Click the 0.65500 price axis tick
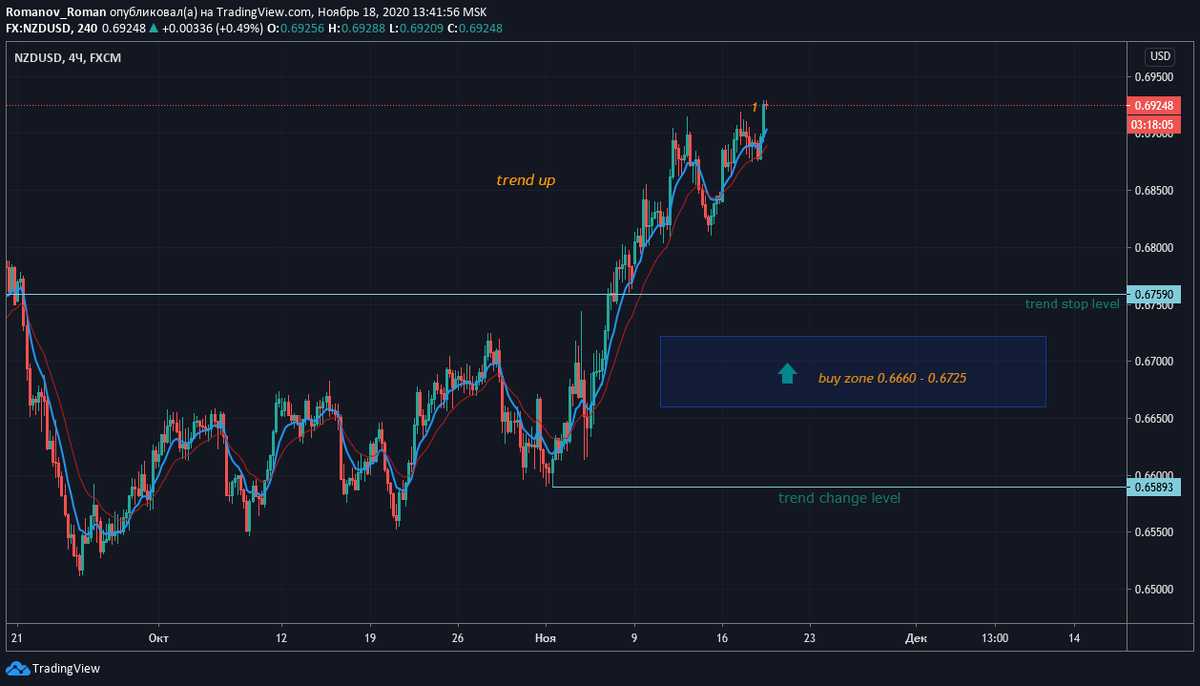This screenshot has height=686, width=1200. click(x=1153, y=532)
